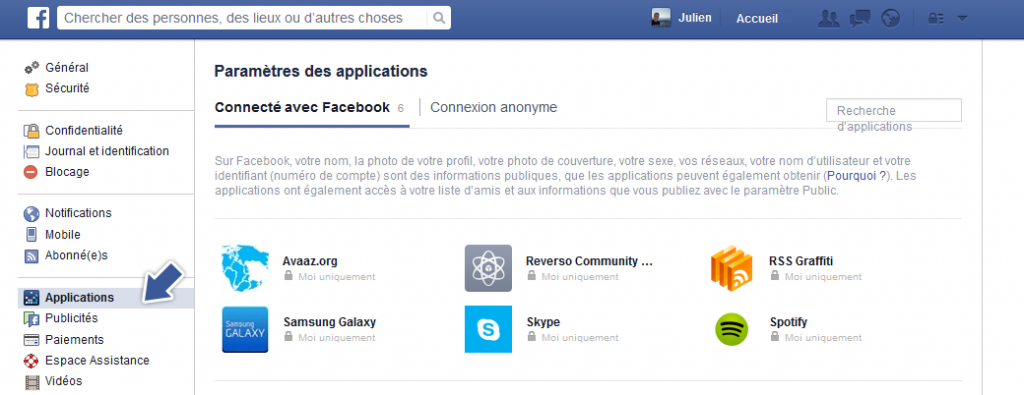Open the Pourquoi ? link

856,176
